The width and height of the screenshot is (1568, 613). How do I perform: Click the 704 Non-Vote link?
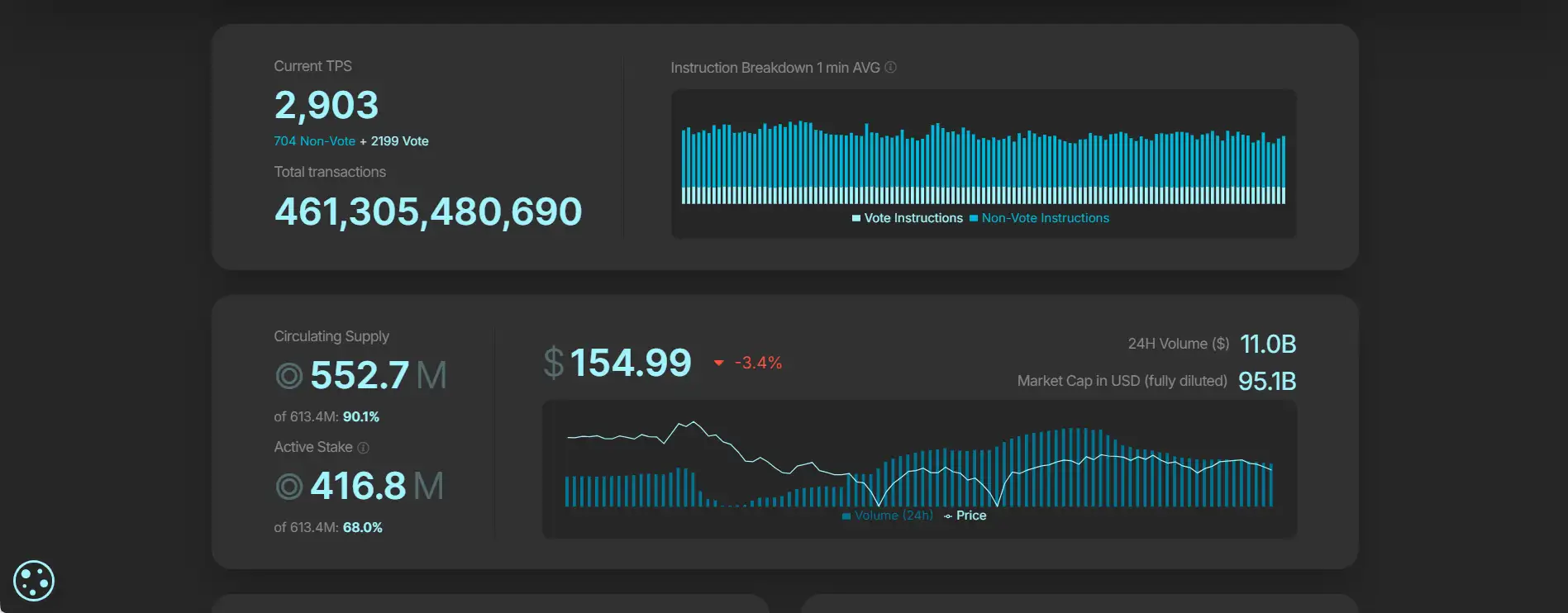tap(314, 141)
